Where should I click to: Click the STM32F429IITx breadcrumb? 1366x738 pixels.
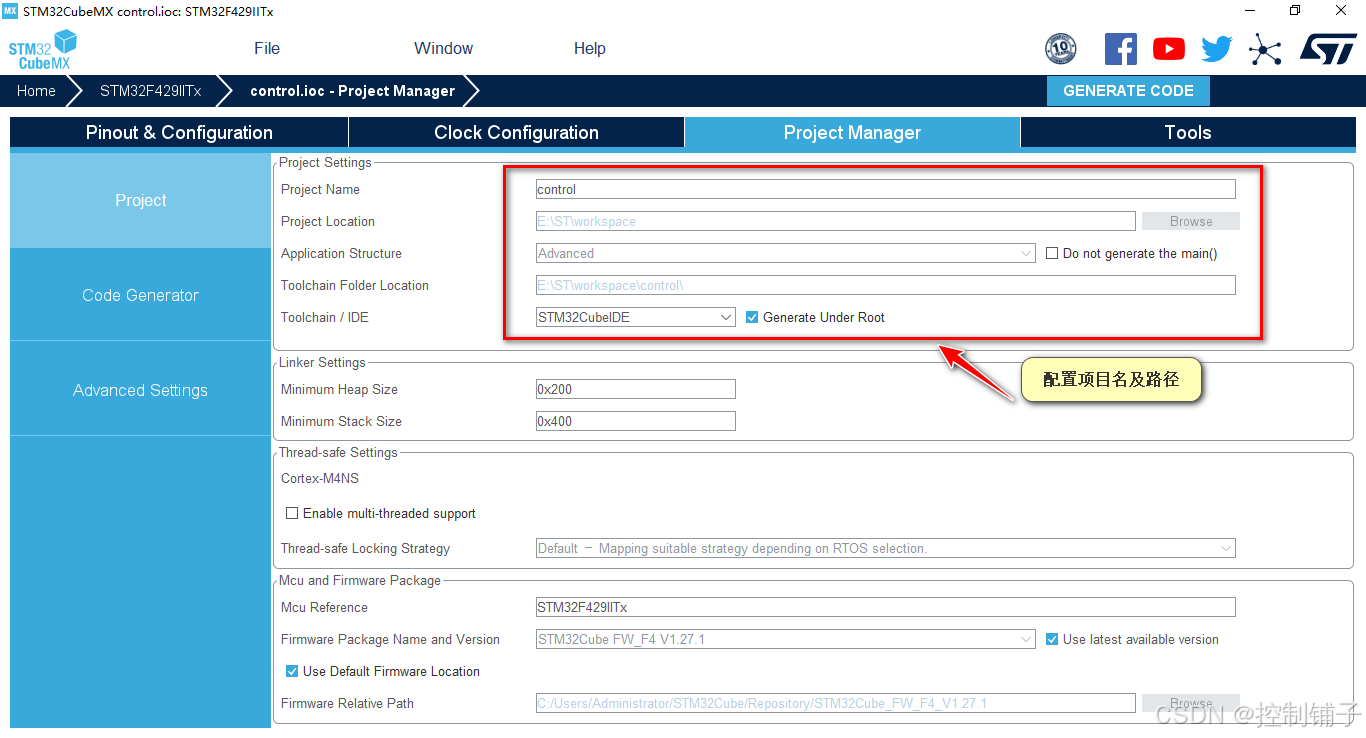pyautogui.click(x=150, y=91)
